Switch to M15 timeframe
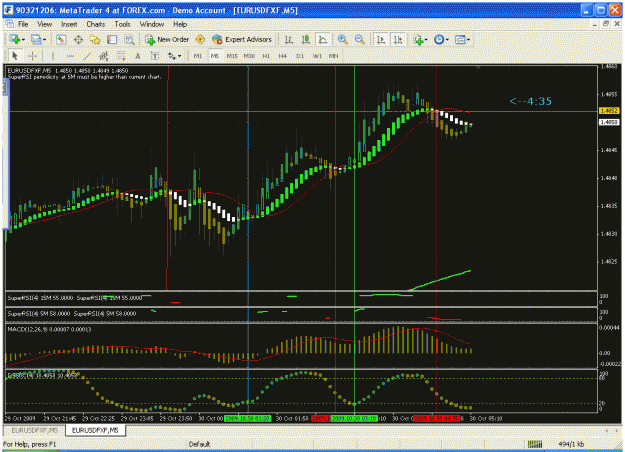The image size is (625, 452). coord(232,56)
